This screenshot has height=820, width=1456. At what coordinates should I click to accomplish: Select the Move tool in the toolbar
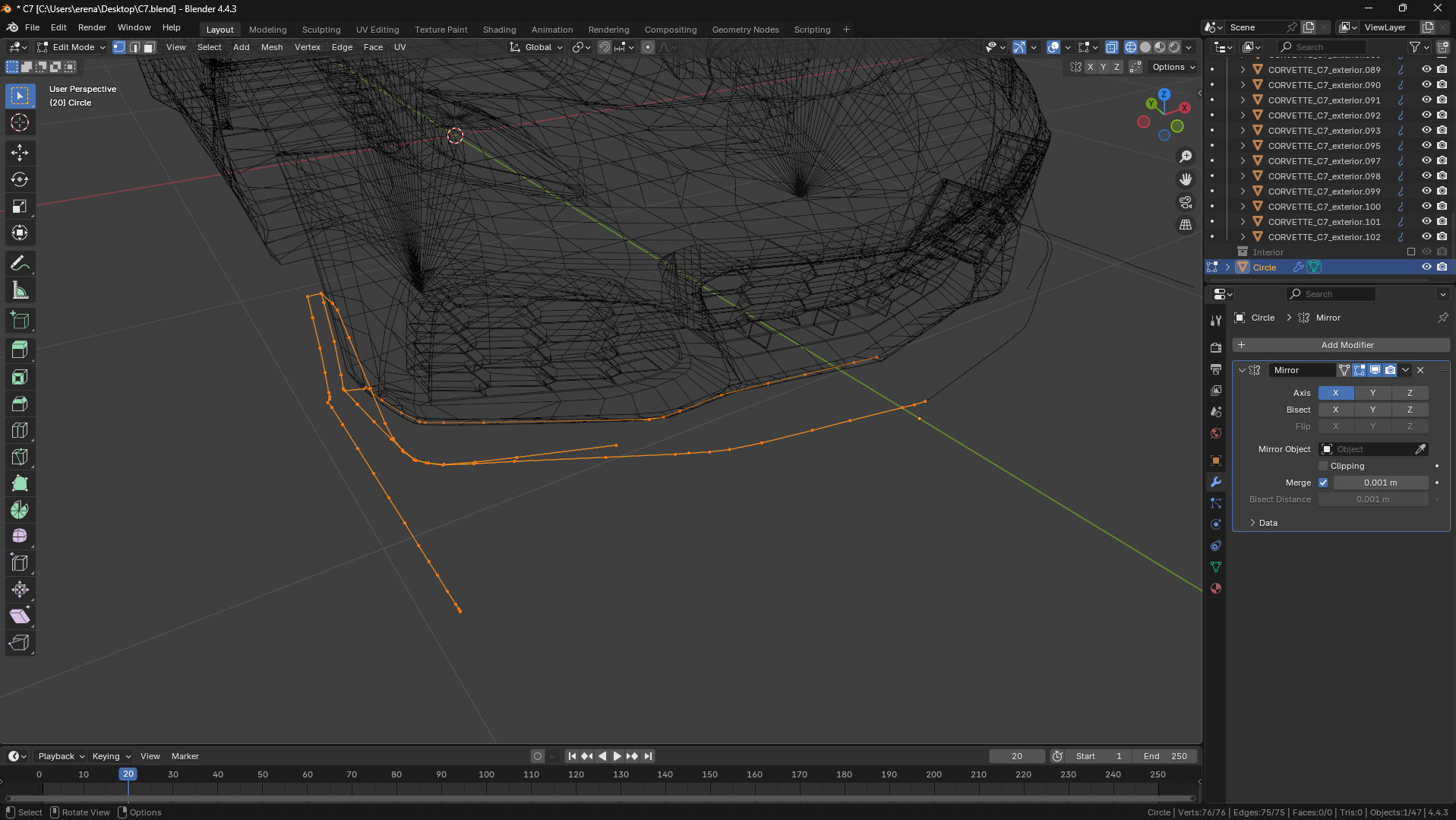point(20,153)
